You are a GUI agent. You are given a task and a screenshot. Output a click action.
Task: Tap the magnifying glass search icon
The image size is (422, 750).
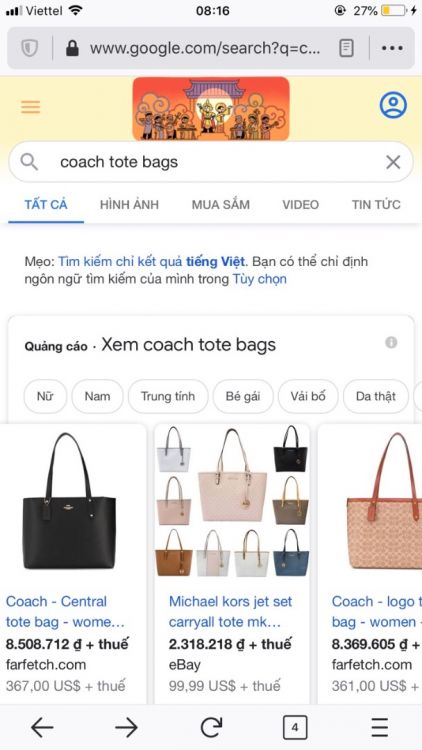tap(29, 162)
